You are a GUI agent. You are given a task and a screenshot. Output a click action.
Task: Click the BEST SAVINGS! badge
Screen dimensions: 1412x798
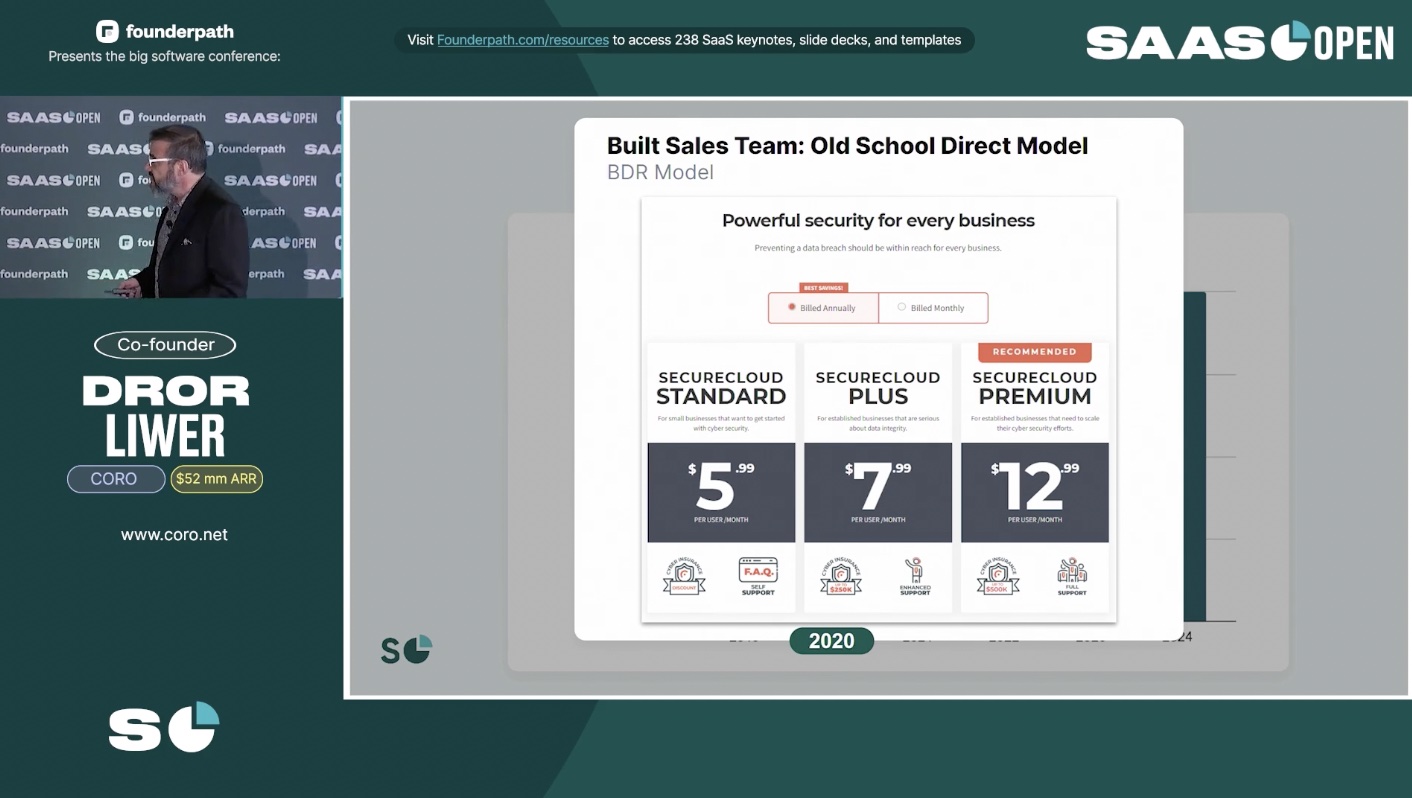tap(823, 288)
